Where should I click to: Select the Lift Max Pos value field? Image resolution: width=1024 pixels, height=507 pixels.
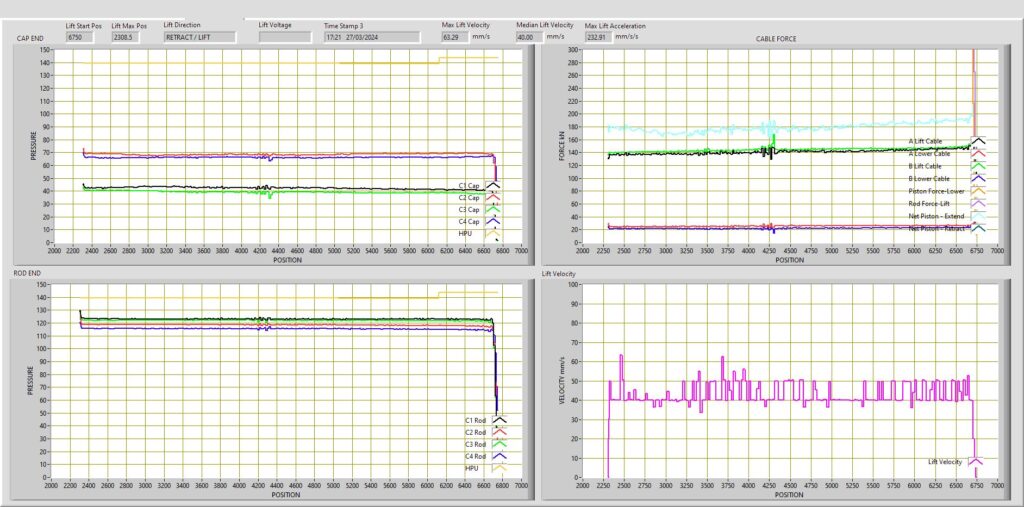[125, 36]
